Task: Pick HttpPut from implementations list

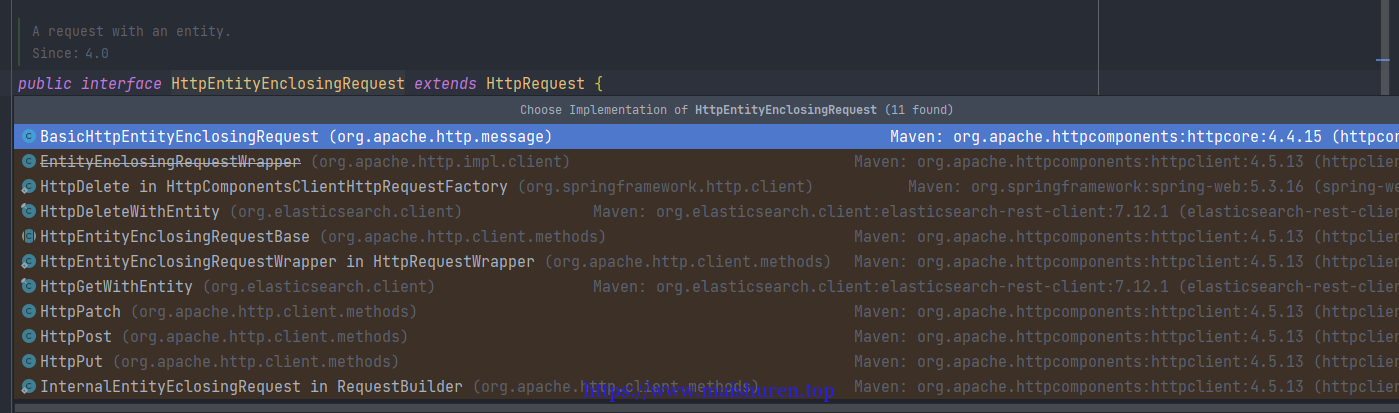Action: pos(706,361)
